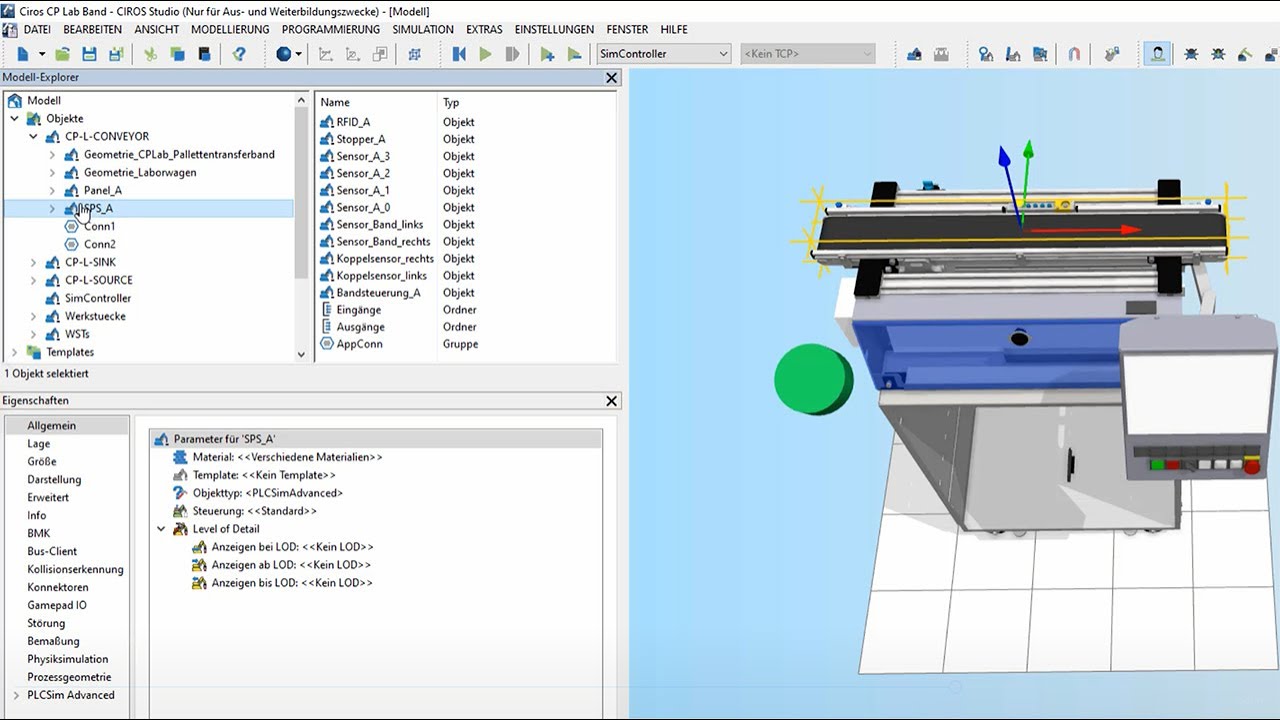Click the copy icon in the toolbar
The image size is (1280, 720).
177,54
